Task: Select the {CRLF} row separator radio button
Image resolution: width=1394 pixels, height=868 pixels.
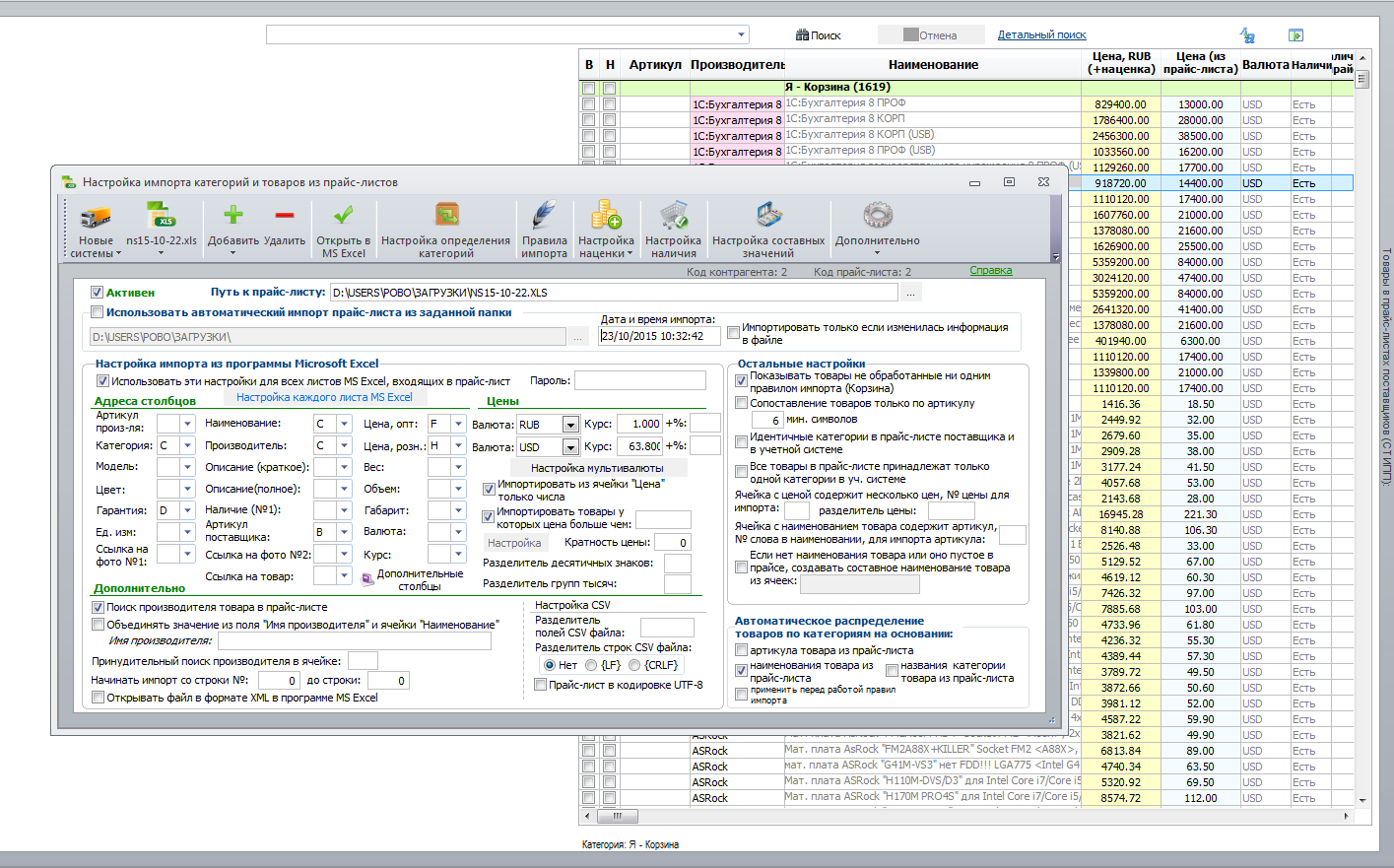Action: [634, 665]
